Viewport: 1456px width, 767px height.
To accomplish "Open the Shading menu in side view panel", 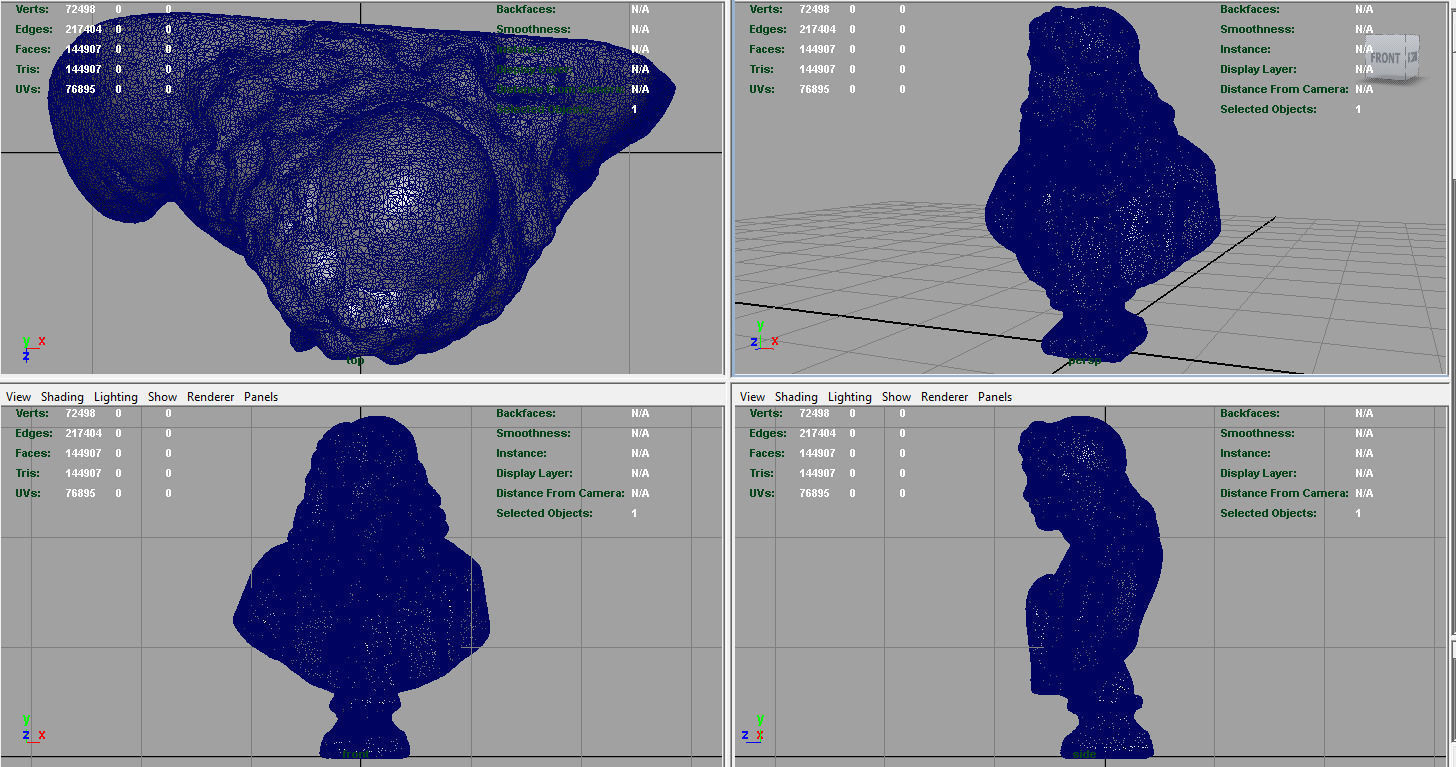I will click(x=796, y=397).
